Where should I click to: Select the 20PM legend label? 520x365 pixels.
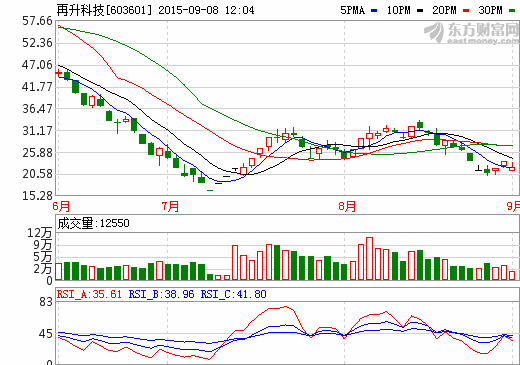click(444, 10)
